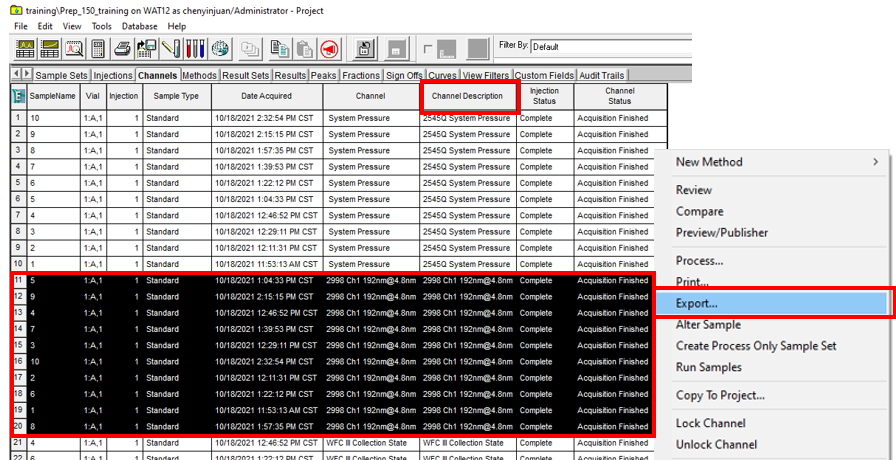Open the Database menu

(x=139, y=26)
